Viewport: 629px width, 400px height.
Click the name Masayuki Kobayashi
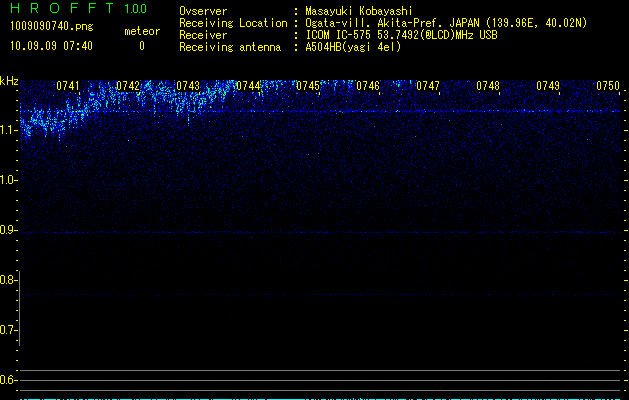(x=359, y=11)
